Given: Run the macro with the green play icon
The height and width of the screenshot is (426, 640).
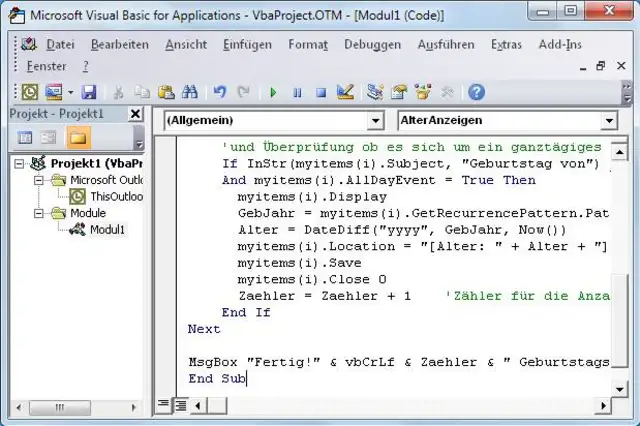Looking at the screenshot, I should pos(273,92).
